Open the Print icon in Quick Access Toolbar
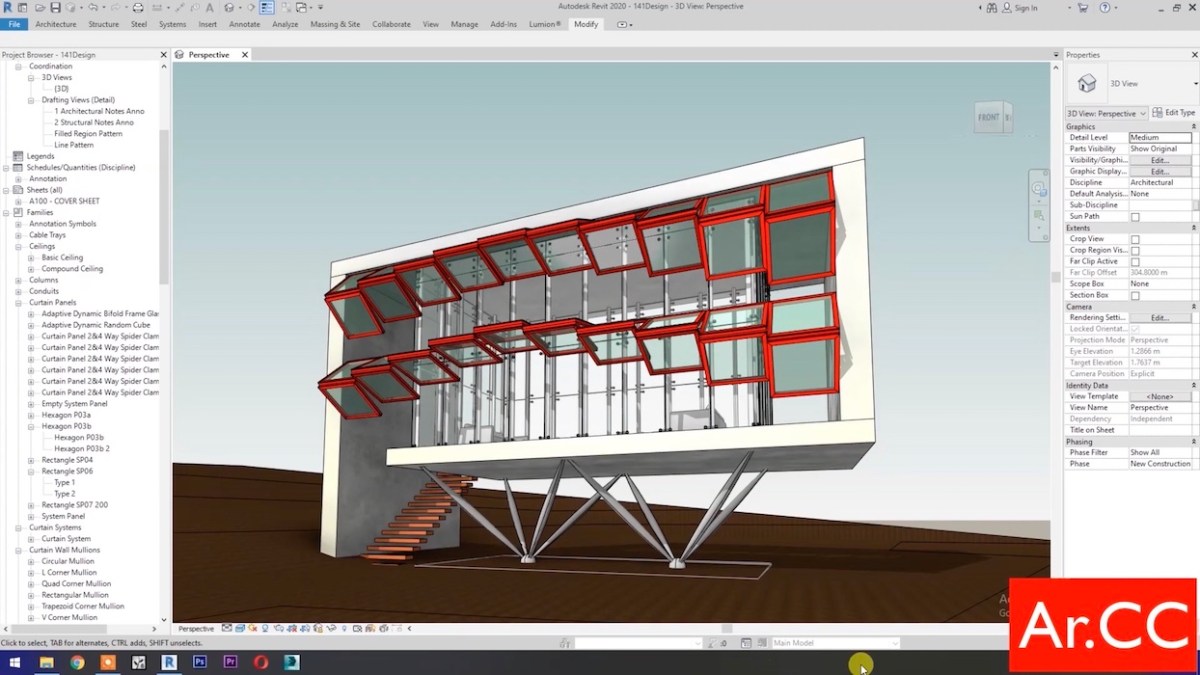 (138, 7)
